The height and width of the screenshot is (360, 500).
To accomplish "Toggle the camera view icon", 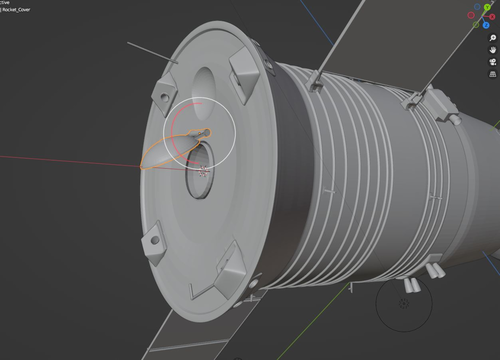I will pos(493,62).
